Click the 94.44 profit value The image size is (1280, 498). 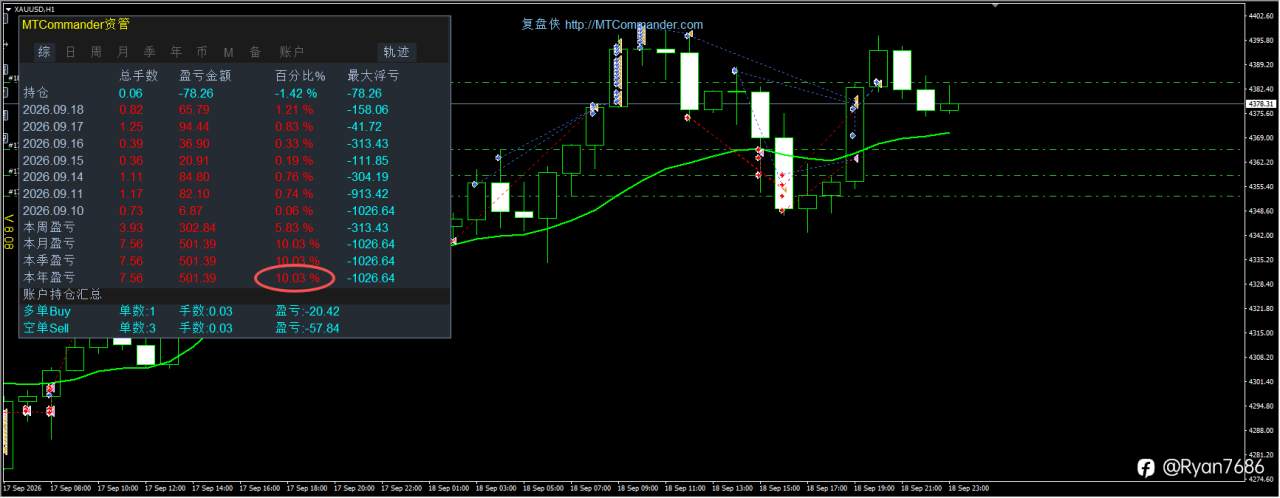194,126
